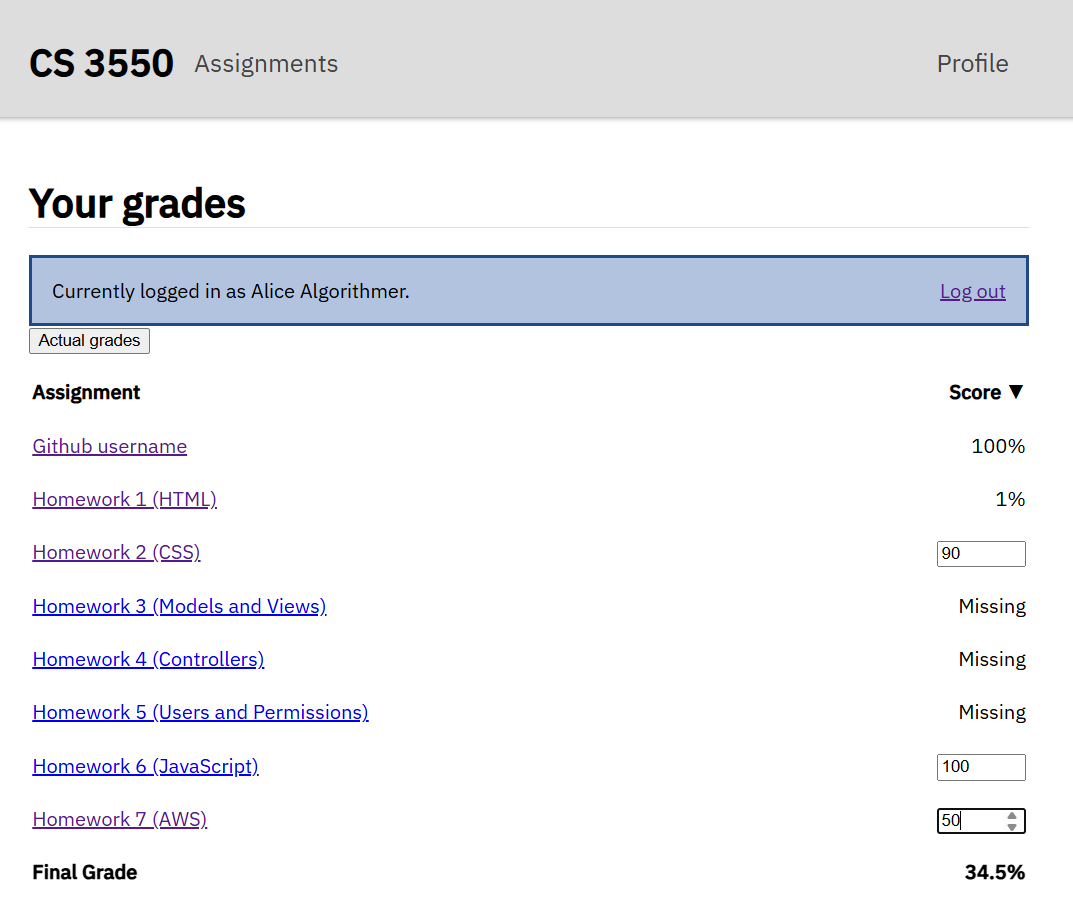Click the decrement arrow on Homework 7 score
Image resolution: width=1073 pixels, height=923 pixels.
click(1012, 827)
